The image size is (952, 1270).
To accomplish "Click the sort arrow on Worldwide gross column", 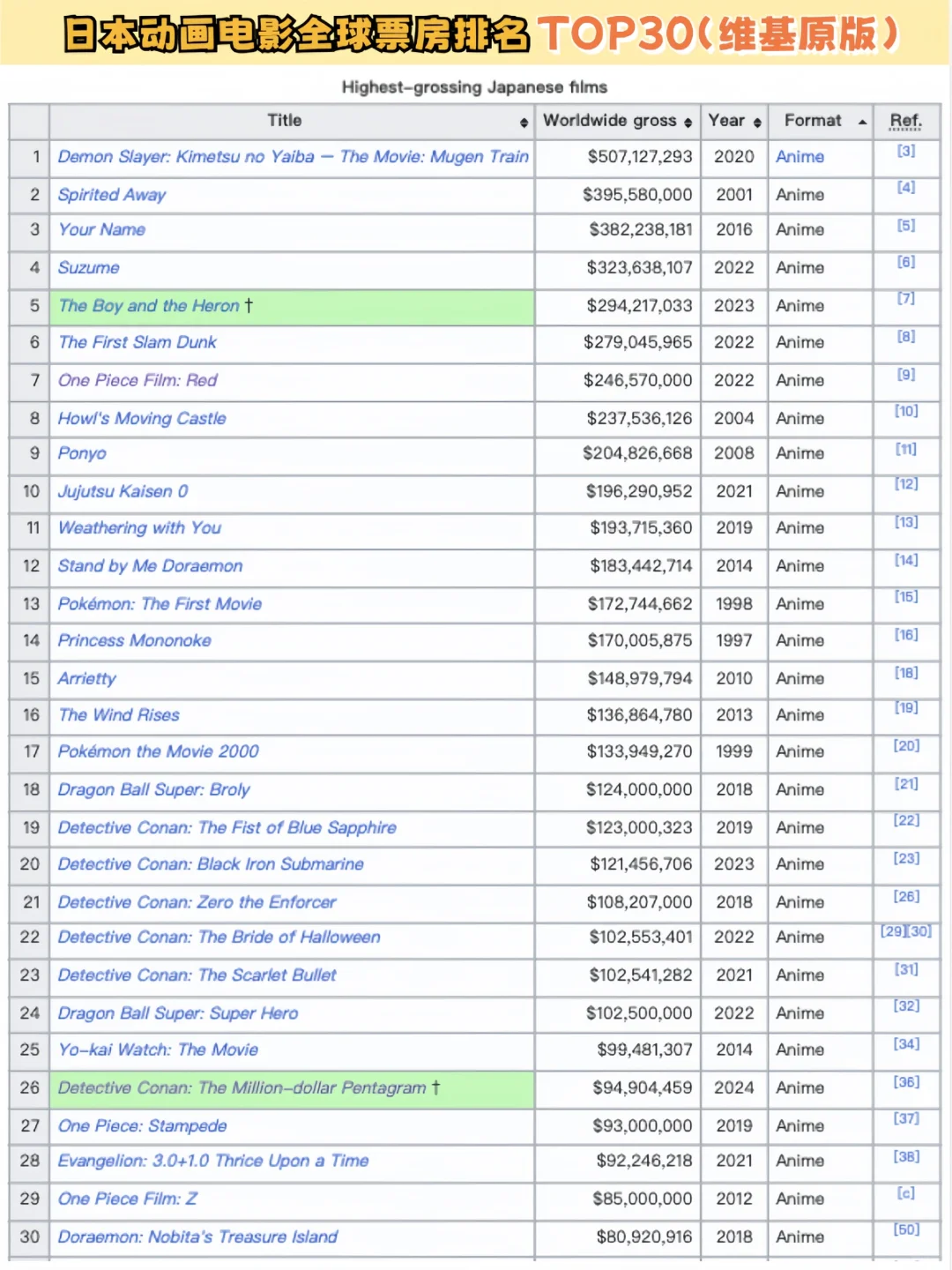I will [x=688, y=120].
